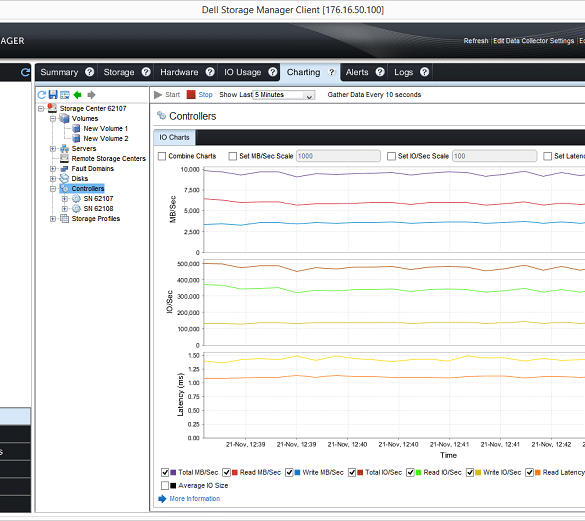The width and height of the screenshot is (585, 521).
Task: Click the Read IO/Sec green swatch
Action: (419, 472)
